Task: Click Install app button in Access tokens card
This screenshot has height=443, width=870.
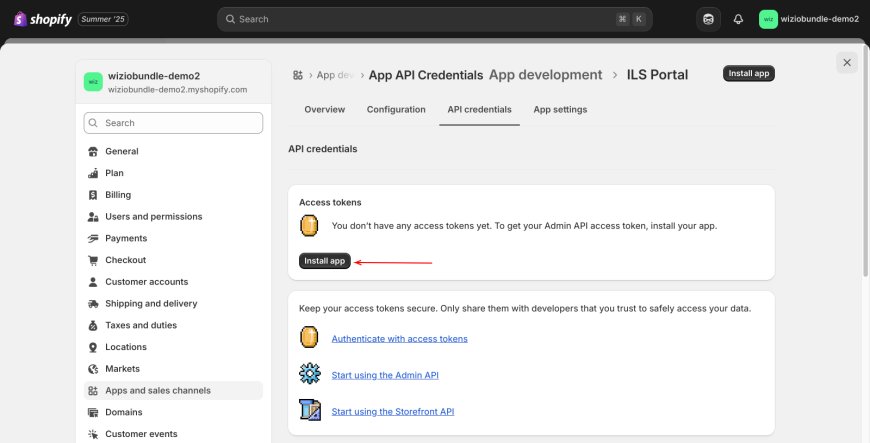Action: click(325, 261)
